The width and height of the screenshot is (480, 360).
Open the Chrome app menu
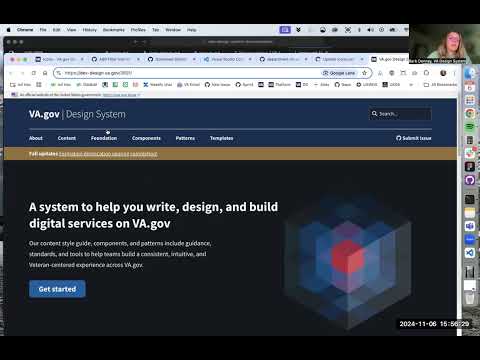pos(25,30)
